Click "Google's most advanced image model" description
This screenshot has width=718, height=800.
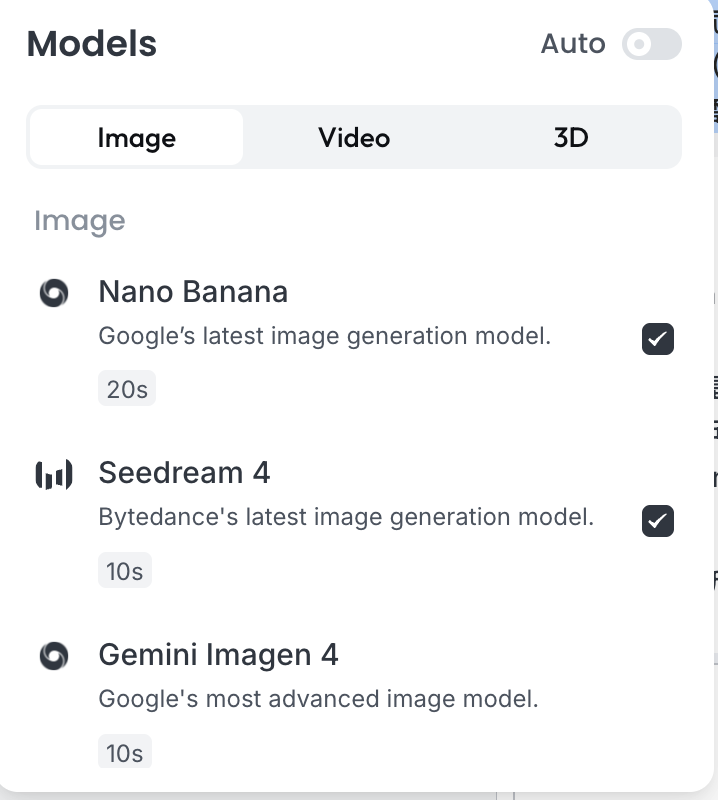pos(318,698)
